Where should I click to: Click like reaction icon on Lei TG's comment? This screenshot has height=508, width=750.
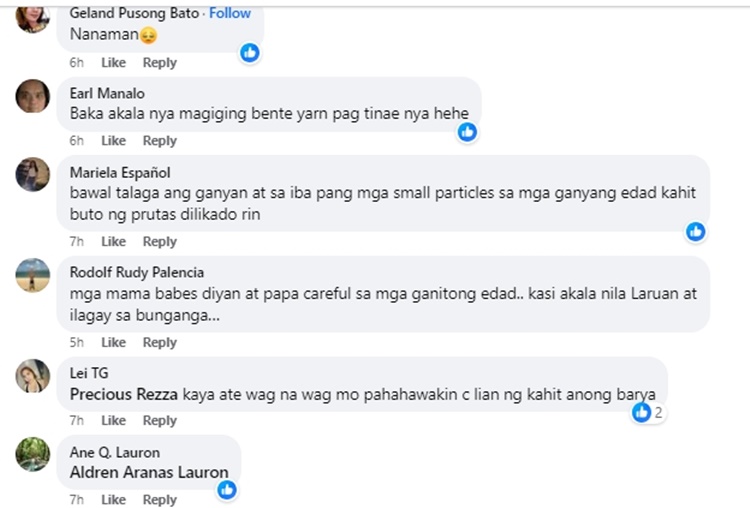coord(642,412)
